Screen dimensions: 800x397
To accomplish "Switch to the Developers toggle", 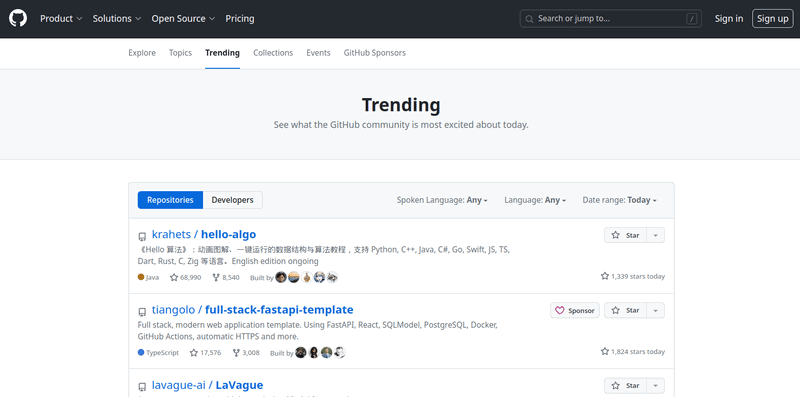I will pyautogui.click(x=233, y=200).
